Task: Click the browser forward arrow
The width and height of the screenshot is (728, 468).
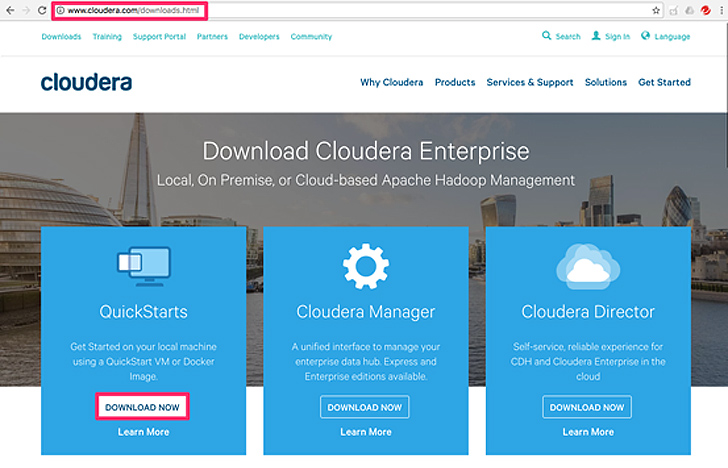Action: 26,10
